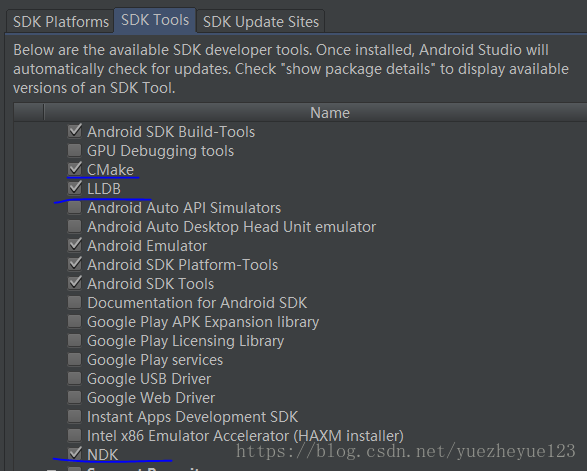
Task: Switch to the SDK Platforms tab
Action: click(61, 22)
